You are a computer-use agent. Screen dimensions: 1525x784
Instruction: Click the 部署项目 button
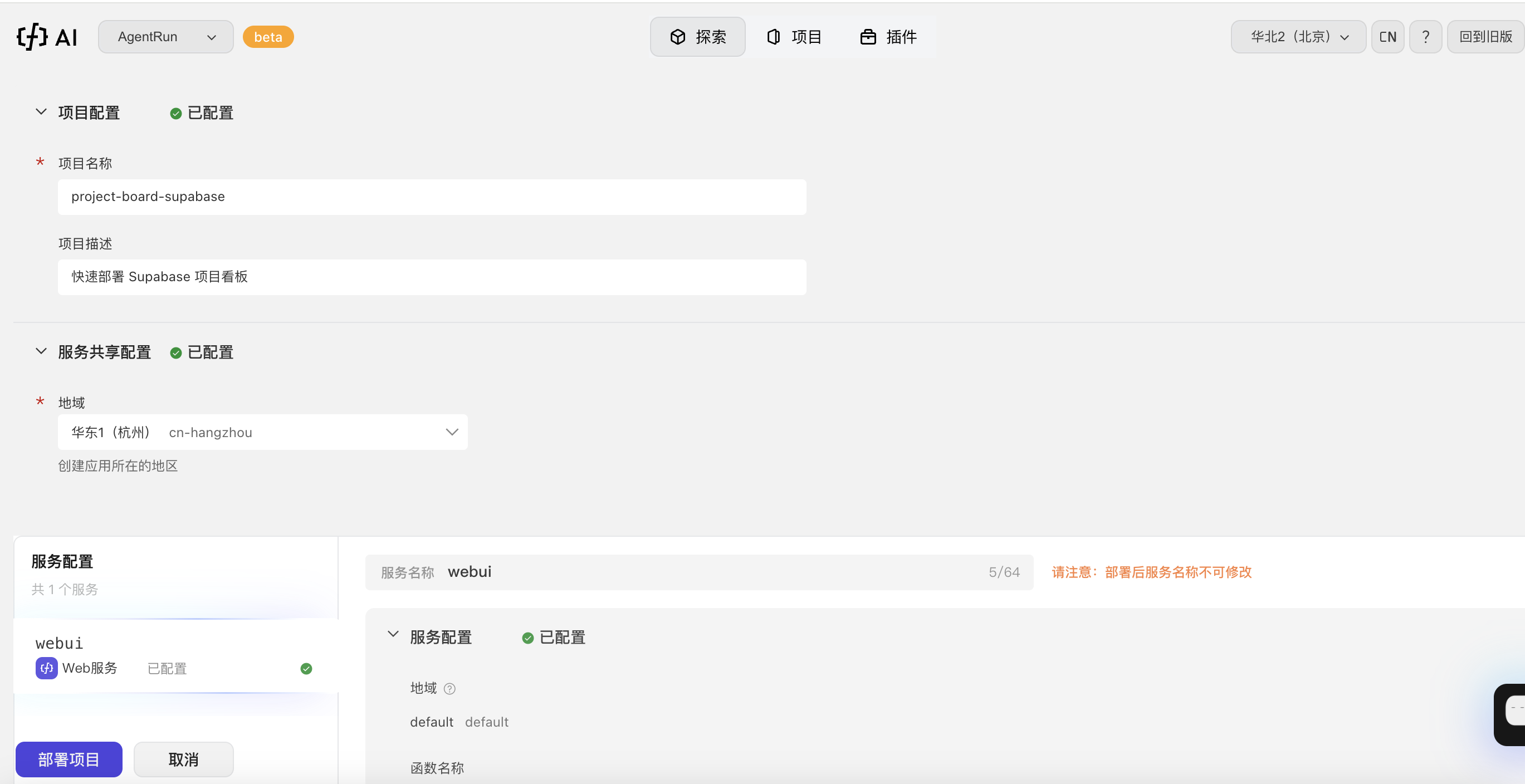point(69,759)
